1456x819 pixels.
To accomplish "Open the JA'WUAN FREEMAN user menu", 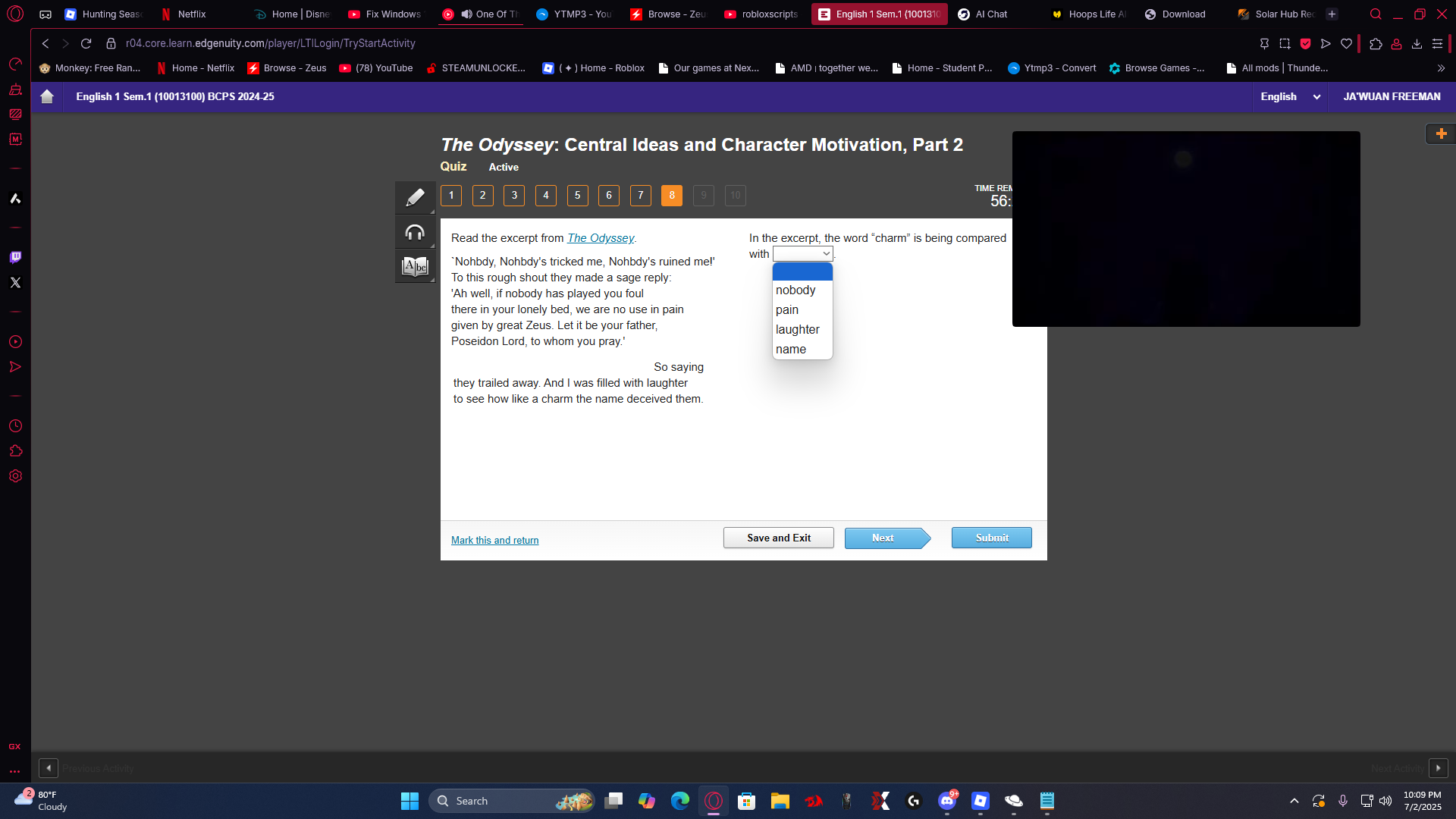I will pos(1392,96).
